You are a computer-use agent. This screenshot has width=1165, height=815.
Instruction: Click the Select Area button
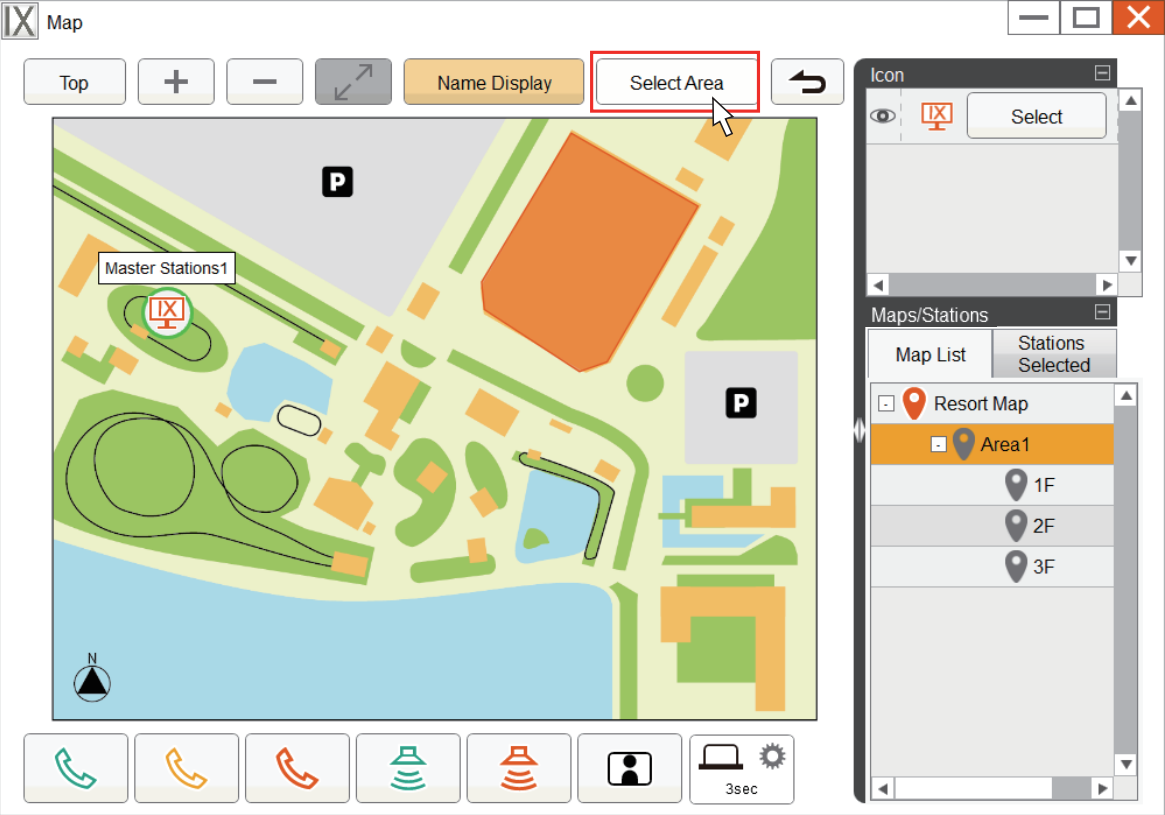676,83
